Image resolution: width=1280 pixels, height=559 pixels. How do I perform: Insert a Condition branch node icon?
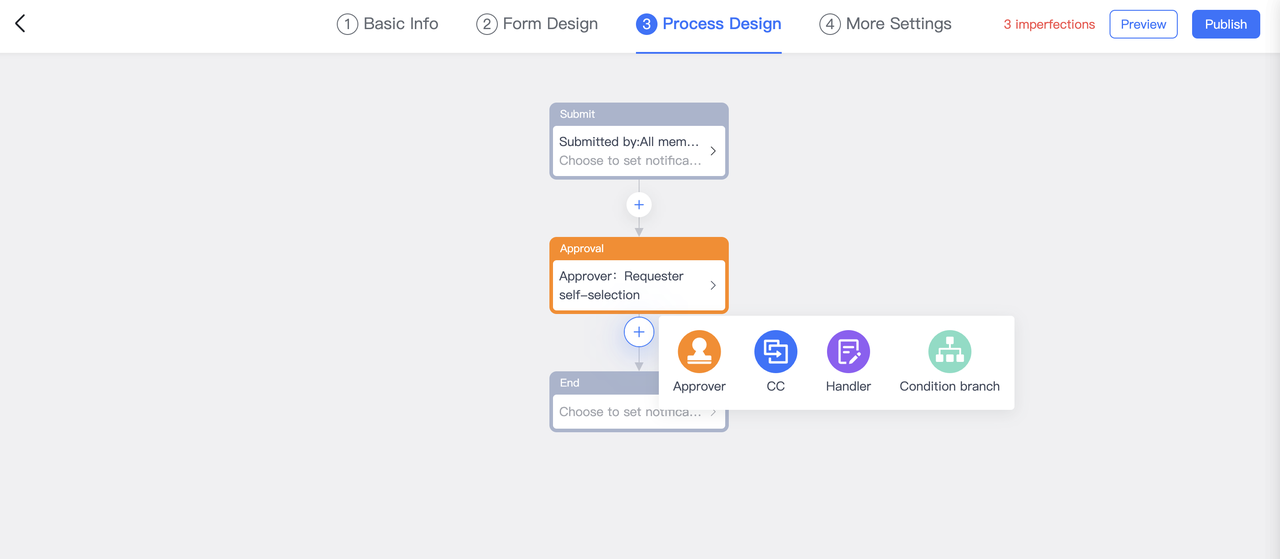(949, 352)
